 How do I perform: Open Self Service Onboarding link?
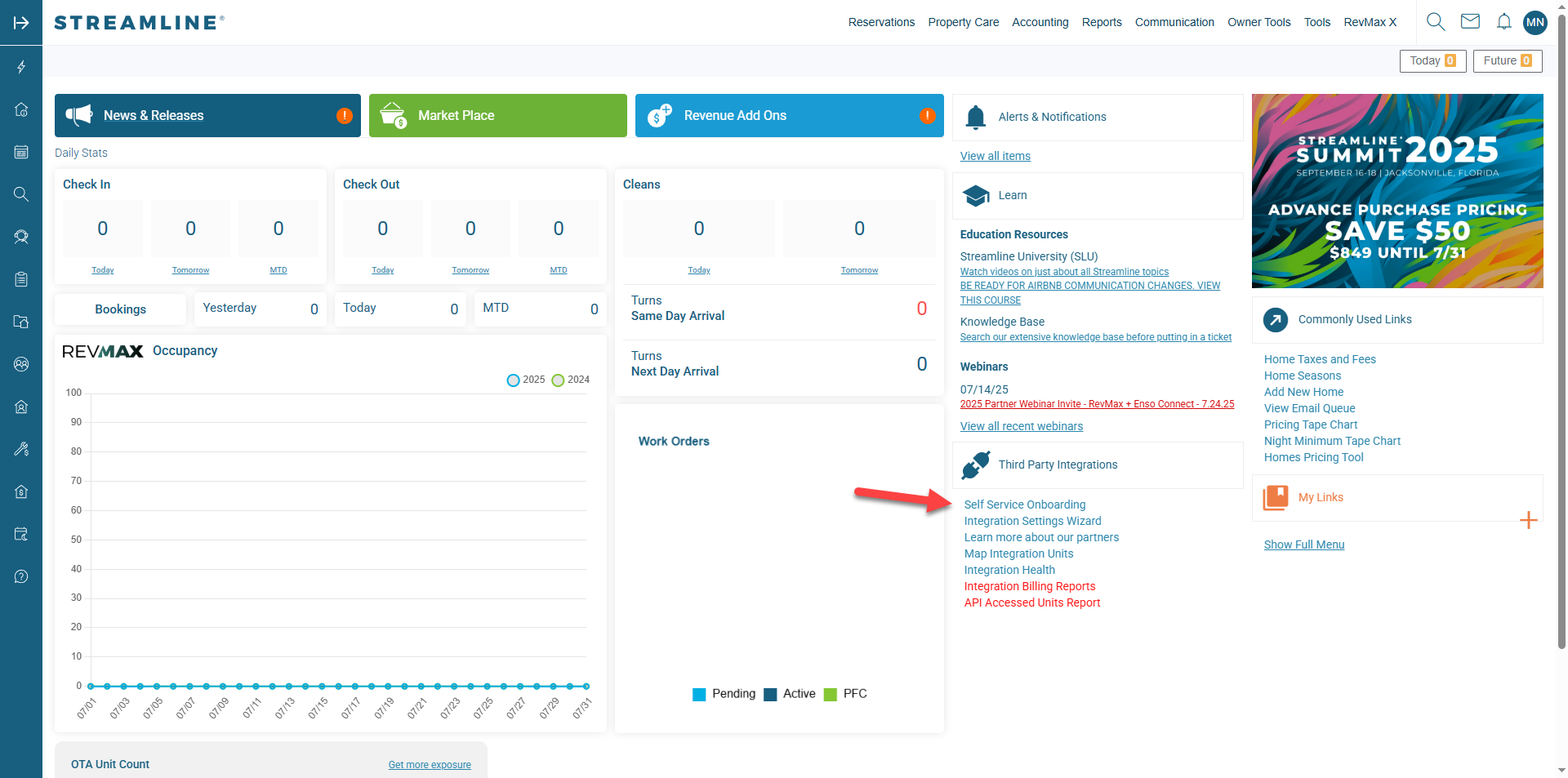point(1025,505)
